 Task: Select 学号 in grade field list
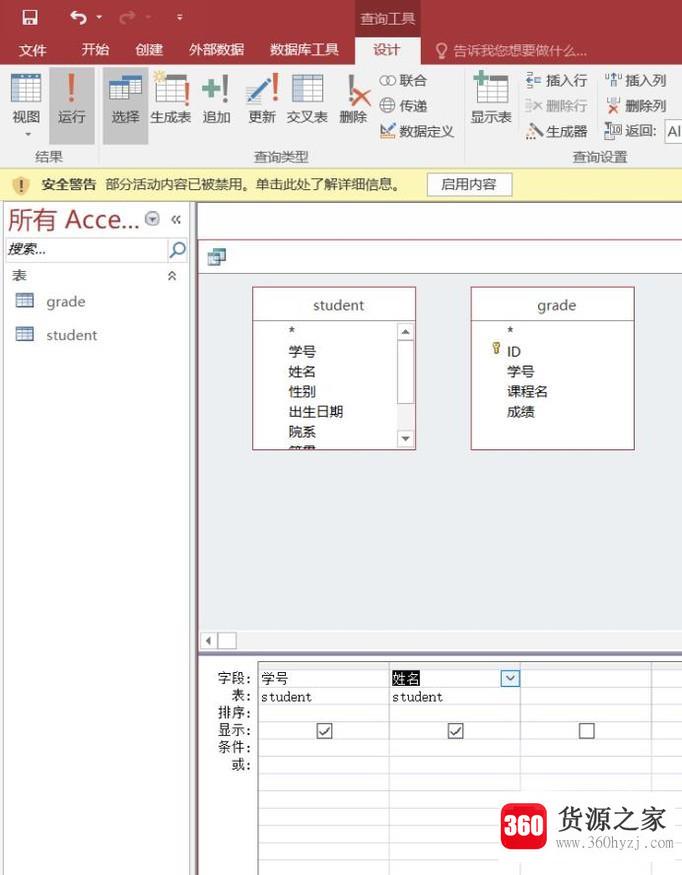(520, 372)
